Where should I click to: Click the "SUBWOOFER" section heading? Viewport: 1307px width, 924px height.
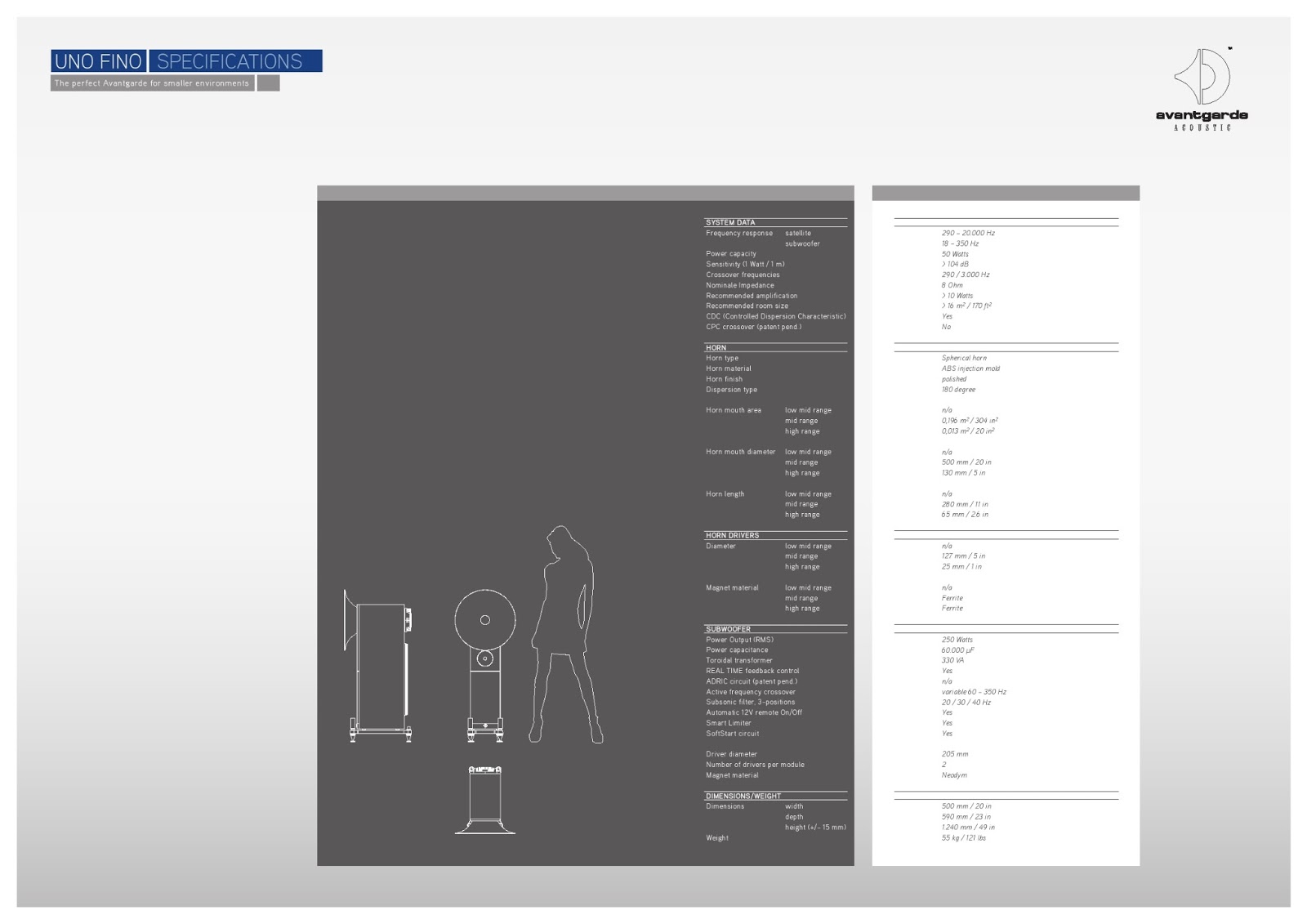coord(728,629)
